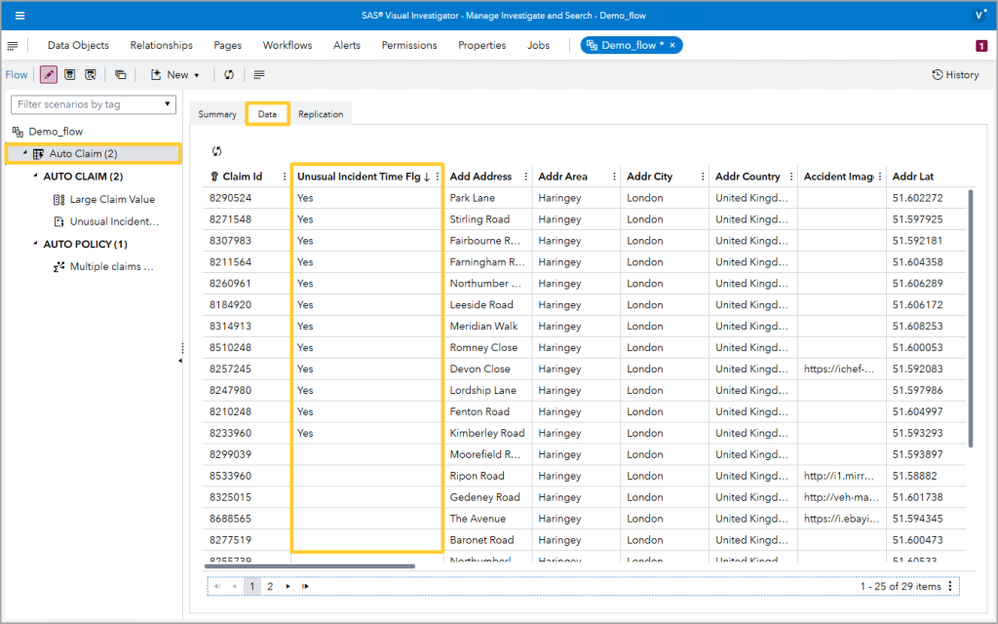Viewport: 998px width, 624px height.
Task: Click Kimberley Road address cell
Action: click(488, 433)
